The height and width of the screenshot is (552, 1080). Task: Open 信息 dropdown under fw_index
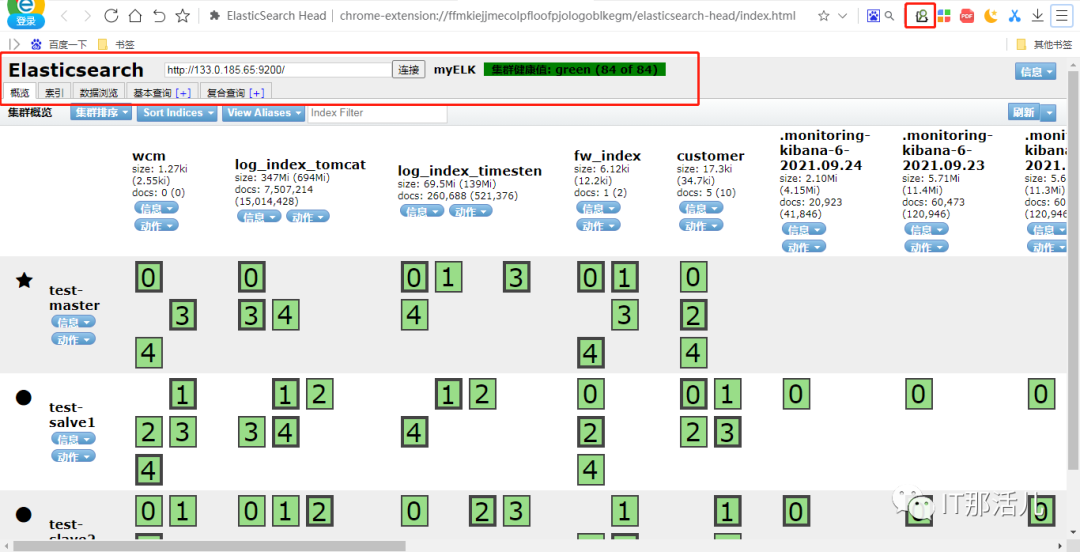click(598, 207)
